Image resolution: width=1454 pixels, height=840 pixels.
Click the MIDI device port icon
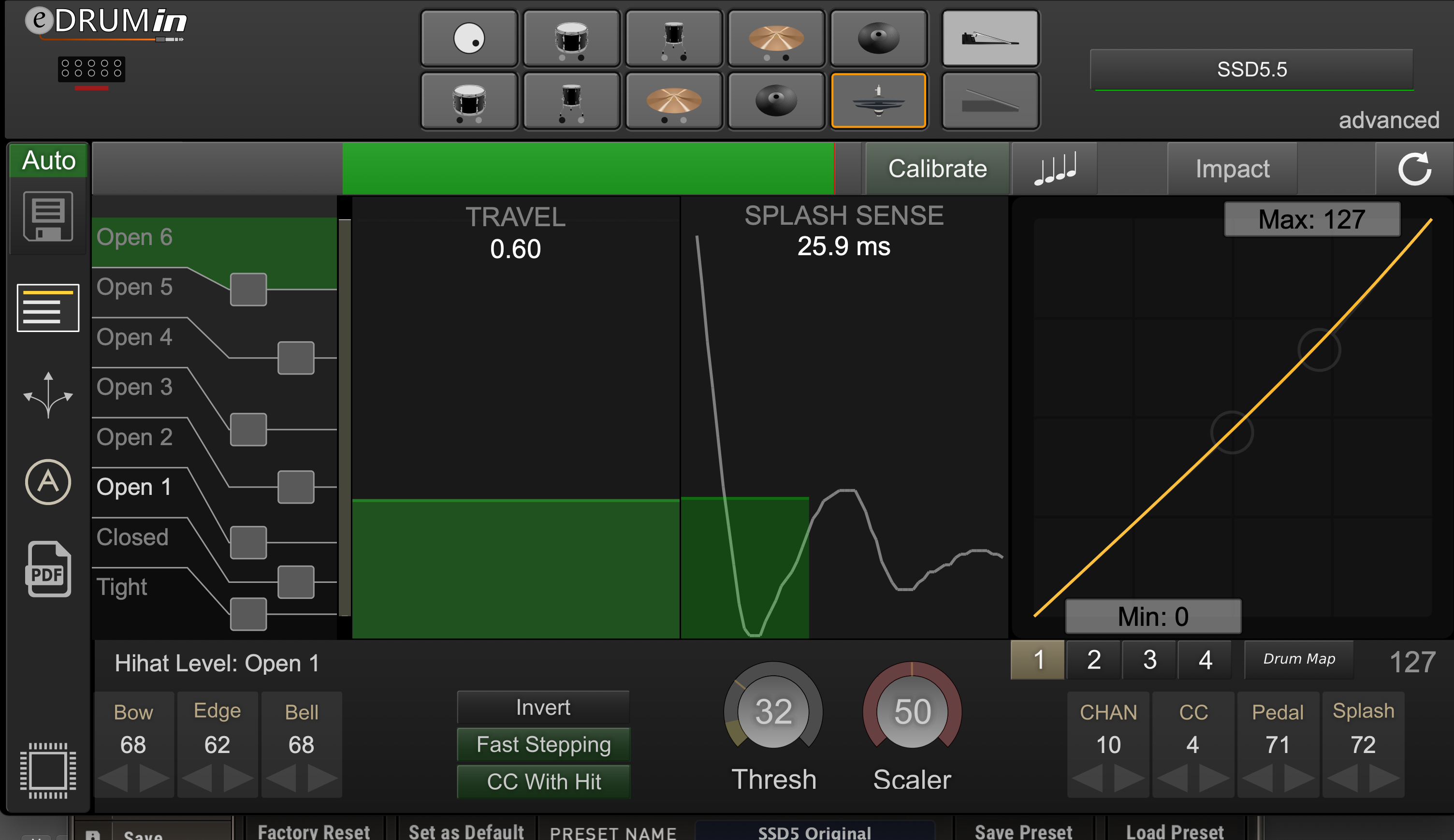(x=91, y=69)
